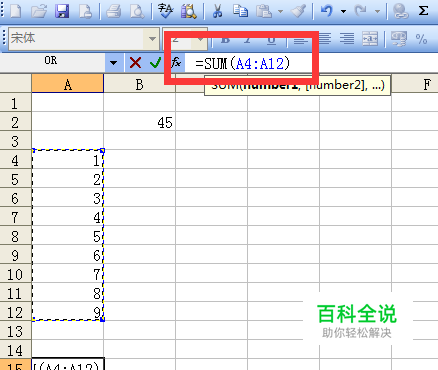
Task: Toggle Bold formatting
Action: [225, 39]
